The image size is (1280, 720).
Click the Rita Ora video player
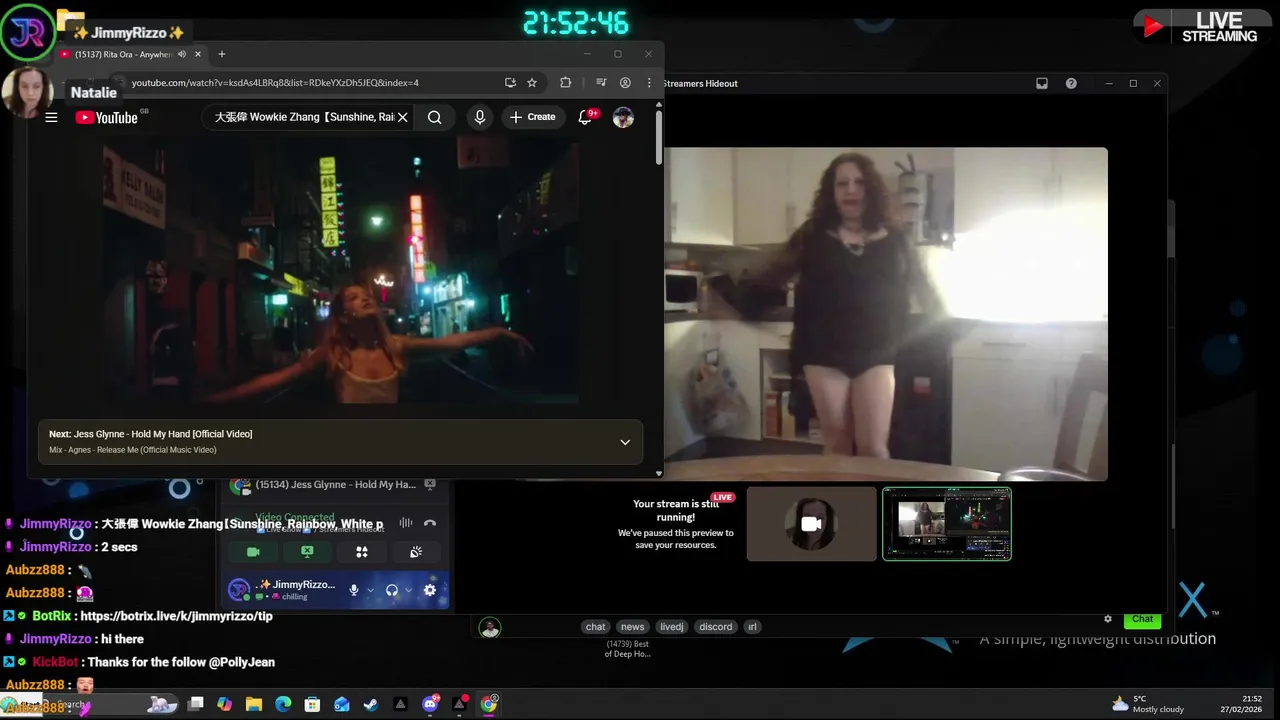click(340, 271)
